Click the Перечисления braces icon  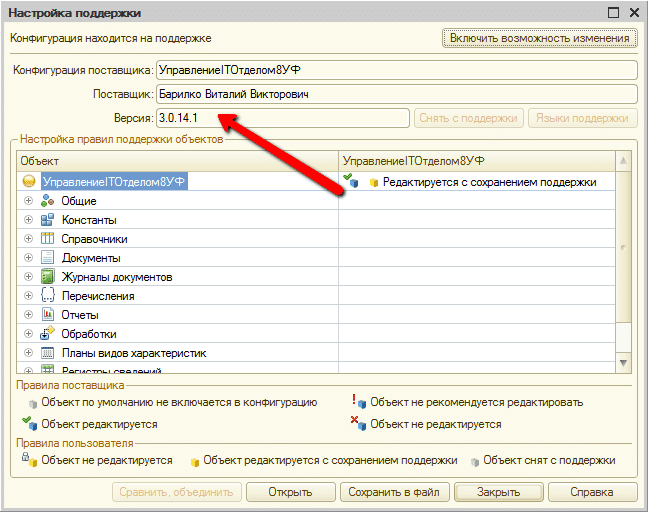click(47, 296)
